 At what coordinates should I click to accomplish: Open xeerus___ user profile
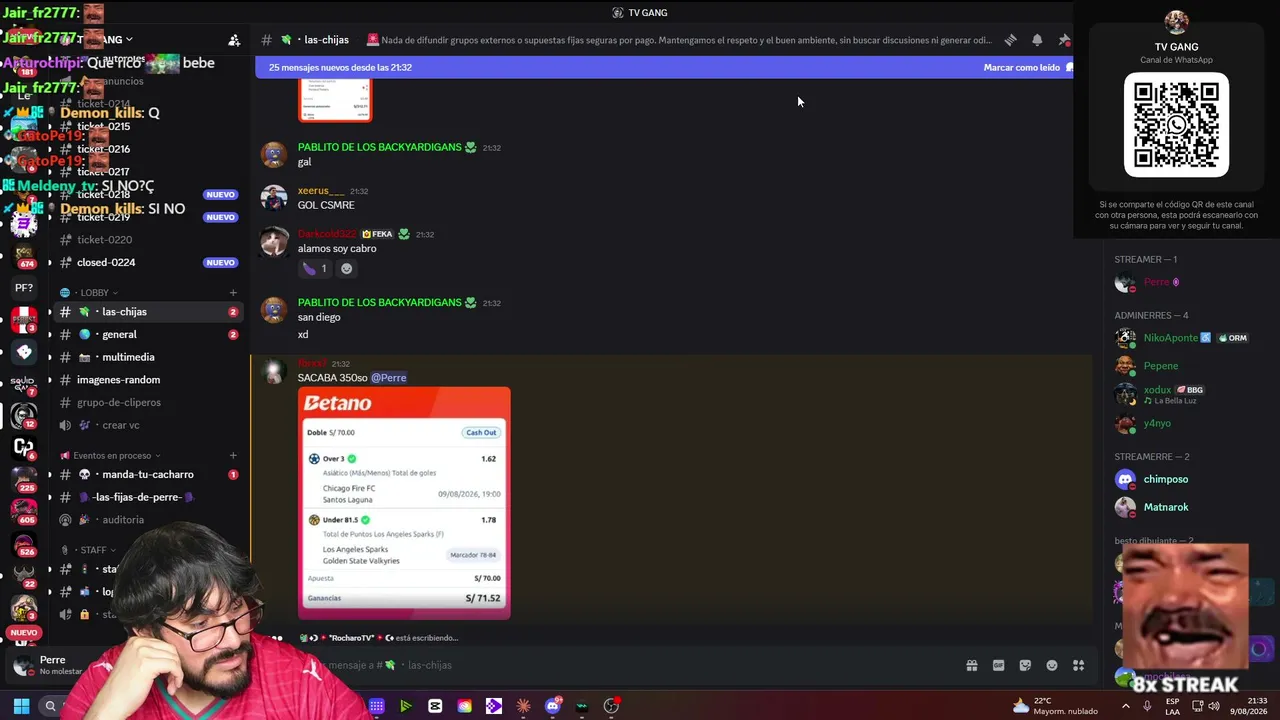click(321, 191)
